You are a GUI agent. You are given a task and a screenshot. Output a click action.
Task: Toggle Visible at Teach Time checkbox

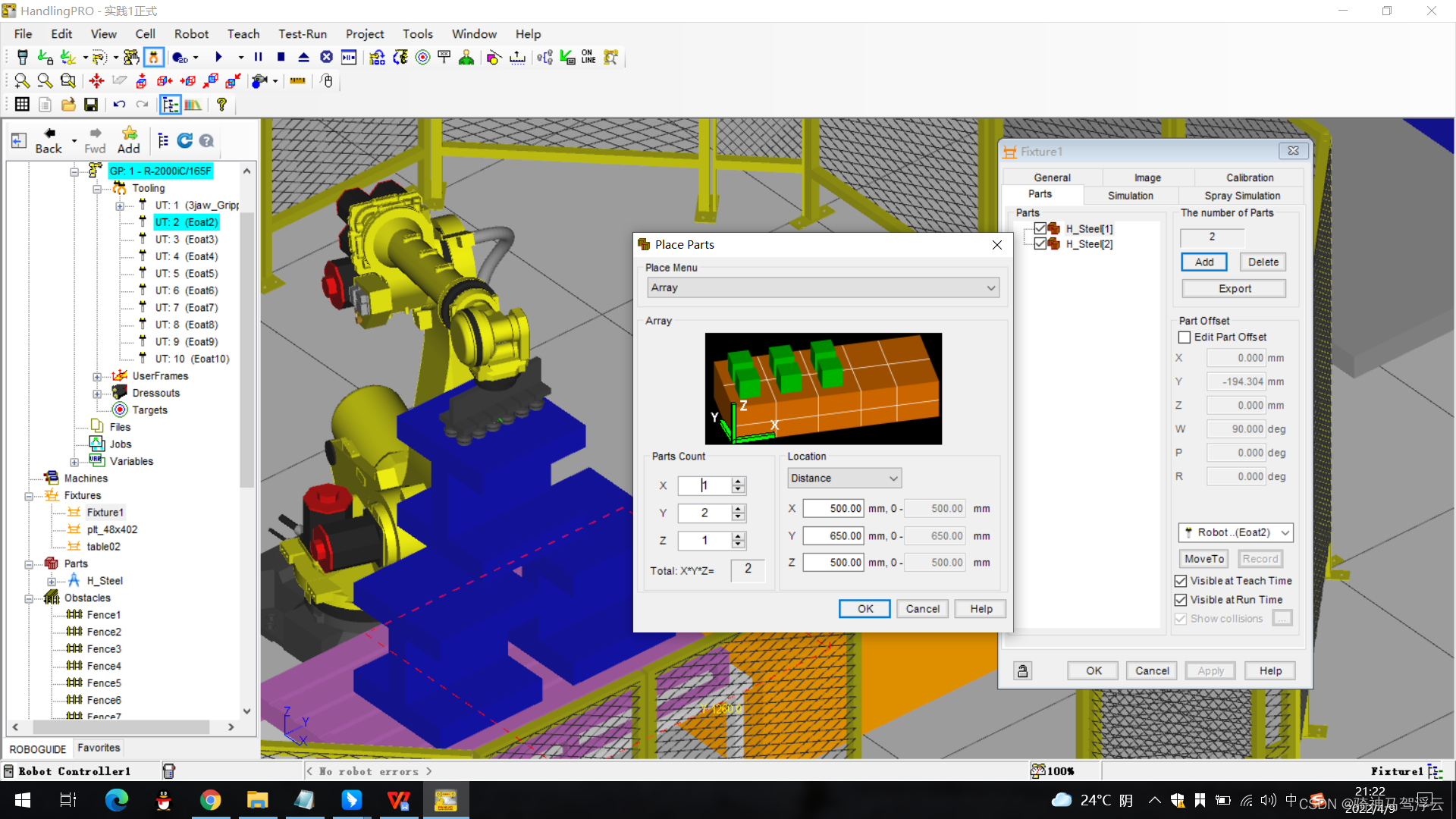click(1180, 581)
